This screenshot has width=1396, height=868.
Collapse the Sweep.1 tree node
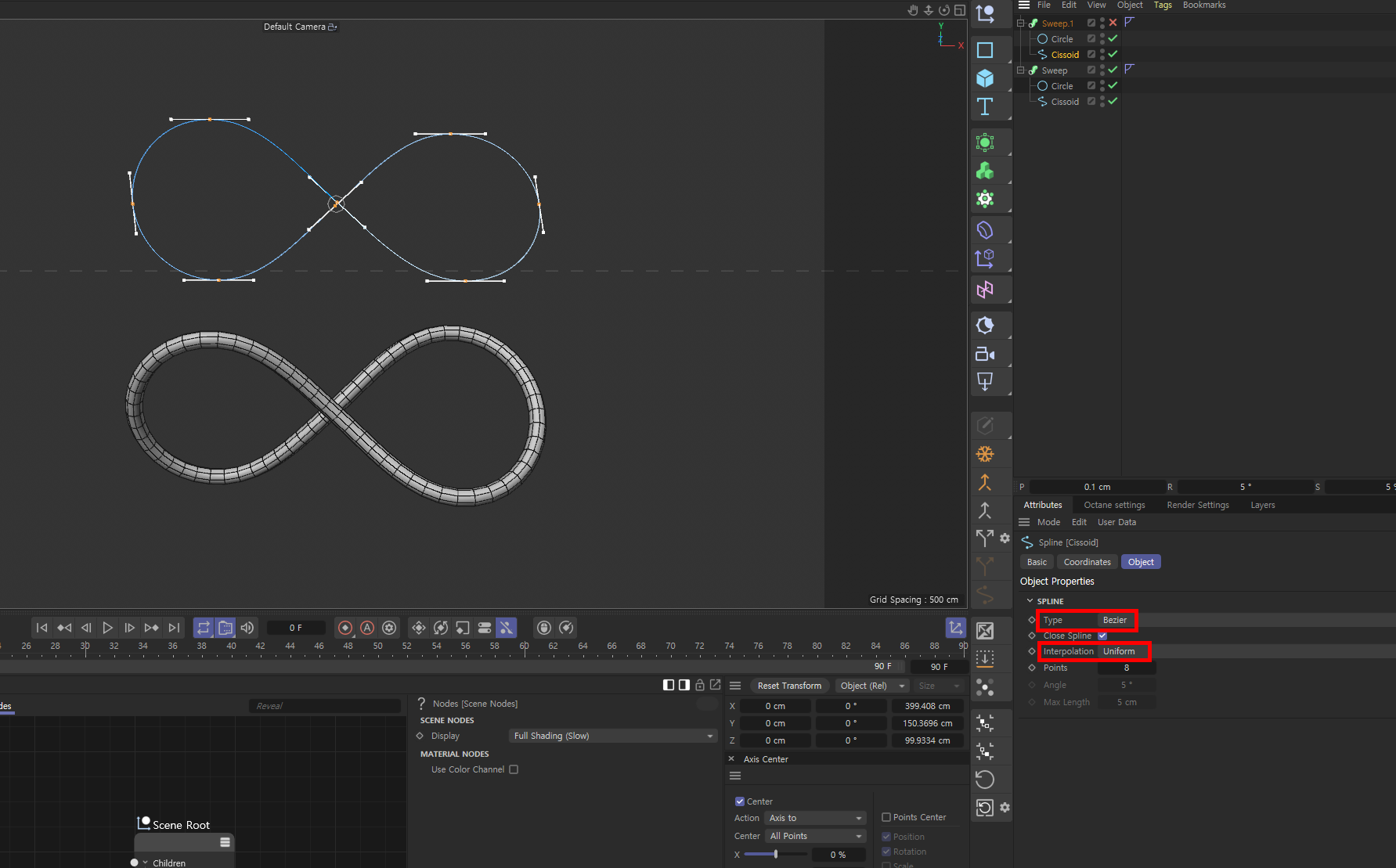[x=1021, y=23]
